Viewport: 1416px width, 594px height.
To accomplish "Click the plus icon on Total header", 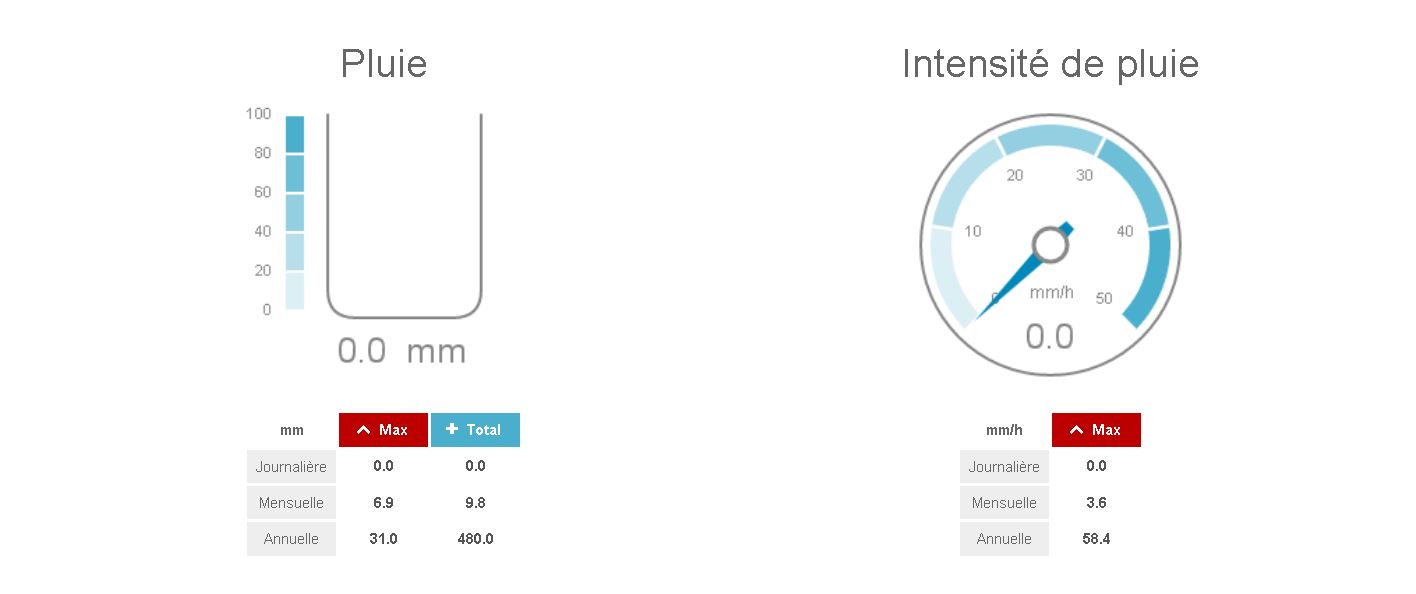I will (x=452, y=429).
